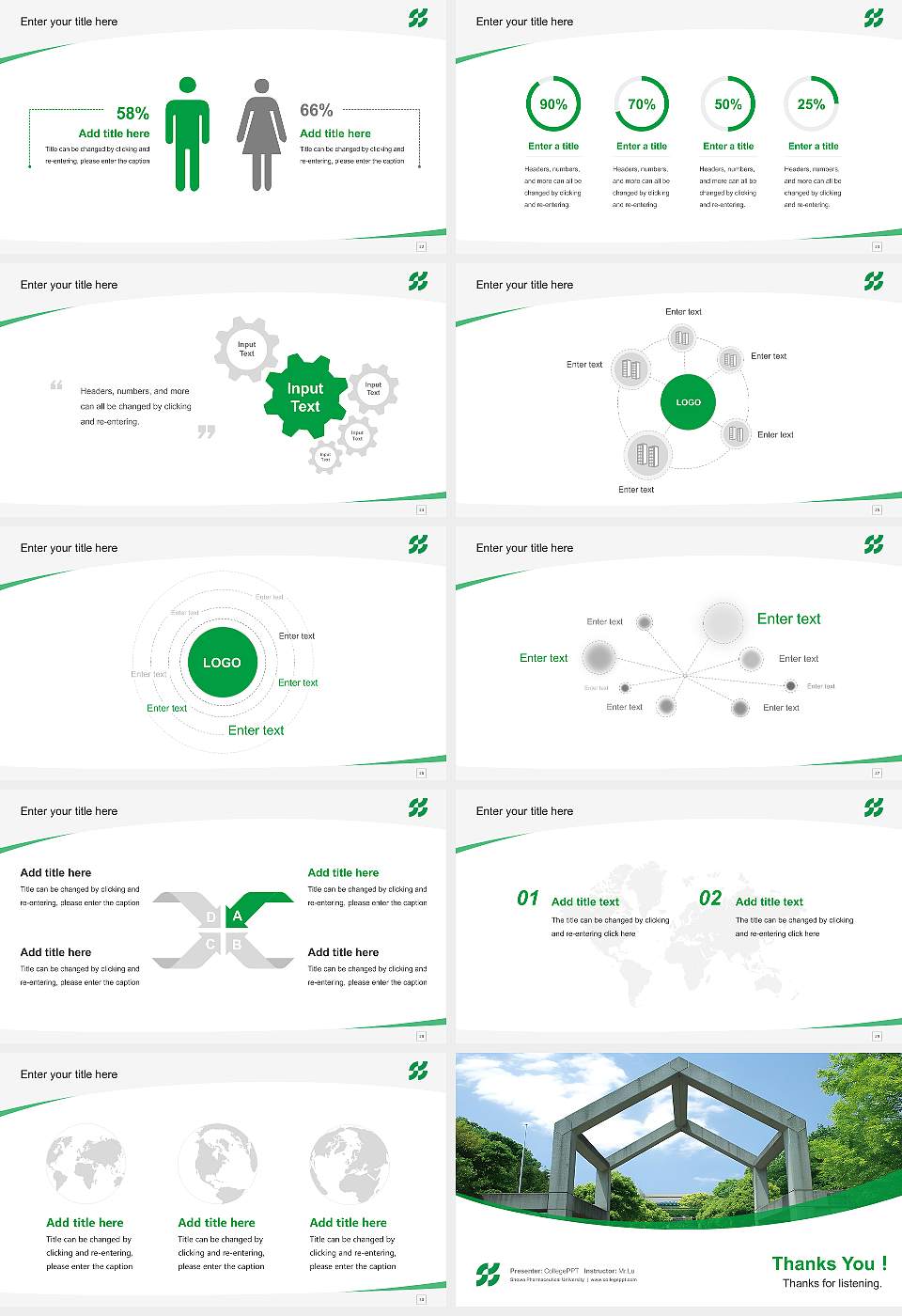Select the number 02 on the world map slide

tap(710, 899)
